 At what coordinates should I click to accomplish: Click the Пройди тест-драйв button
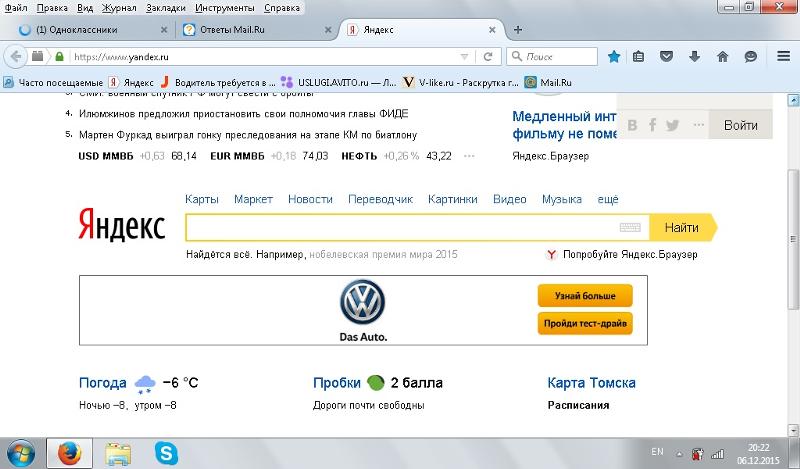point(585,323)
